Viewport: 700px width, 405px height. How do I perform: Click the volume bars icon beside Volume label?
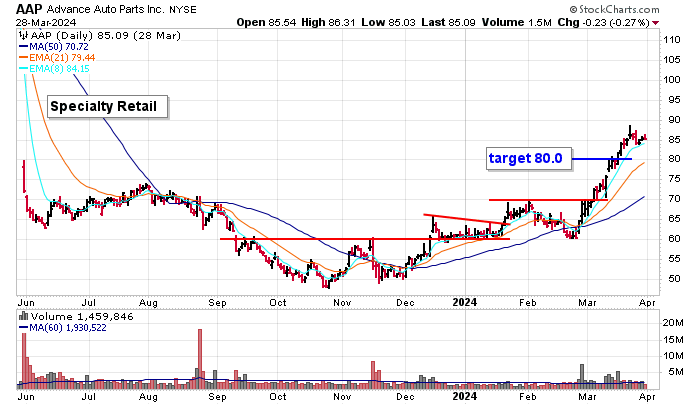click(x=24, y=316)
